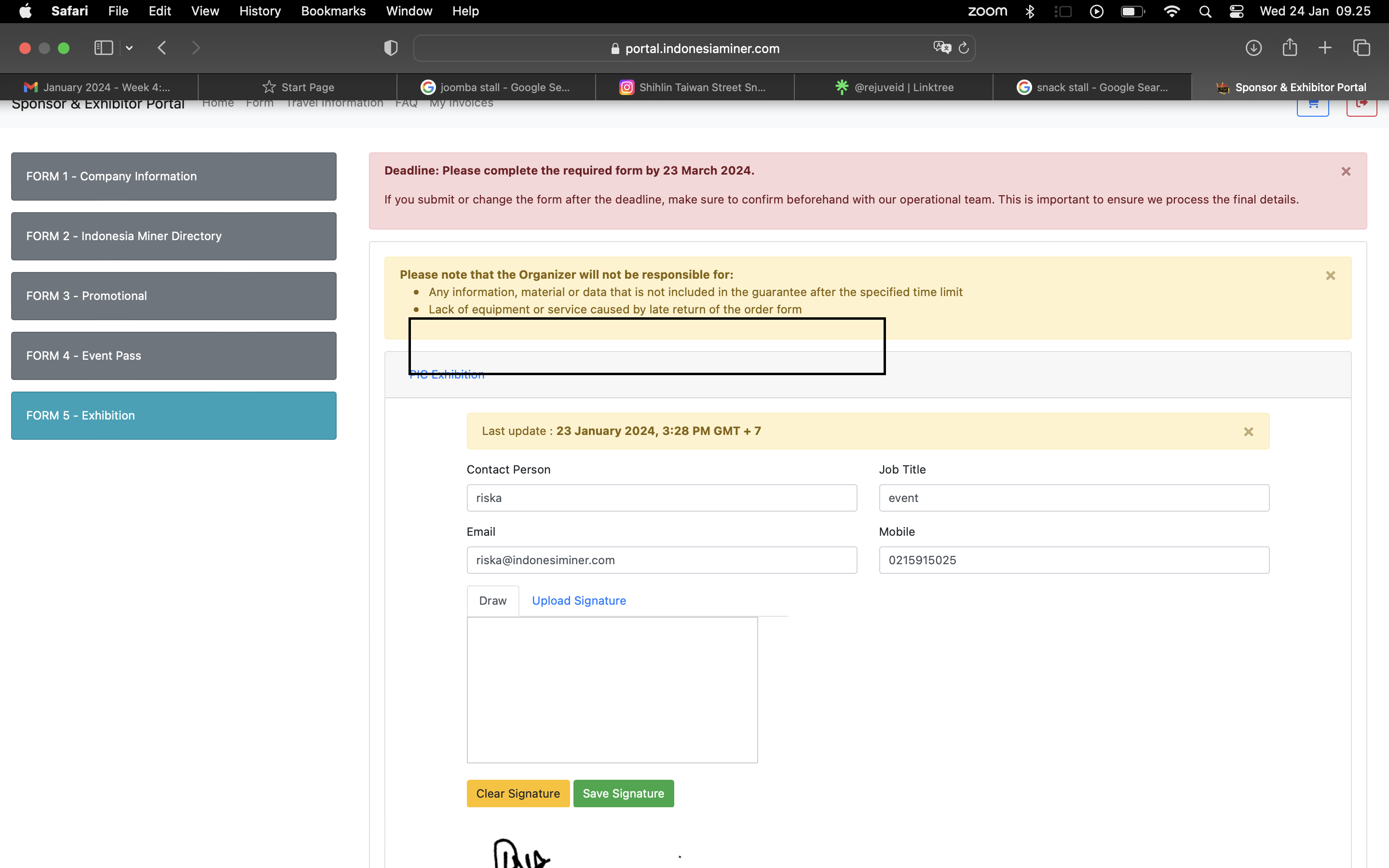The width and height of the screenshot is (1389, 868).
Task: Toggle Safari sidebar icon
Action: pyautogui.click(x=103, y=48)
